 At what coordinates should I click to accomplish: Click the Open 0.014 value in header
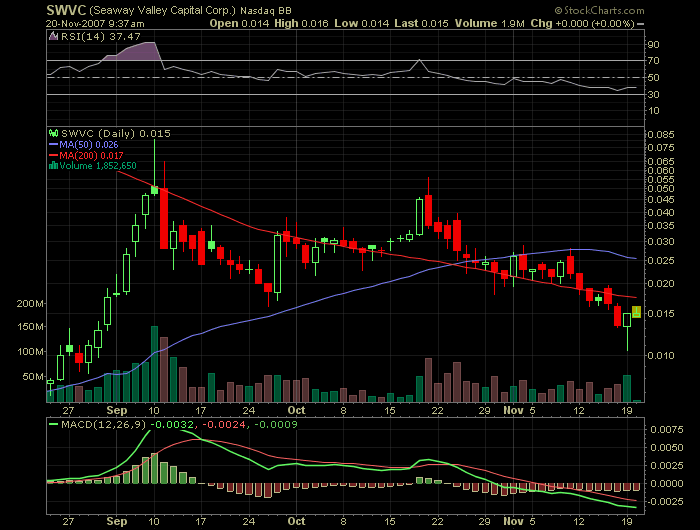[x=239, y=24]
